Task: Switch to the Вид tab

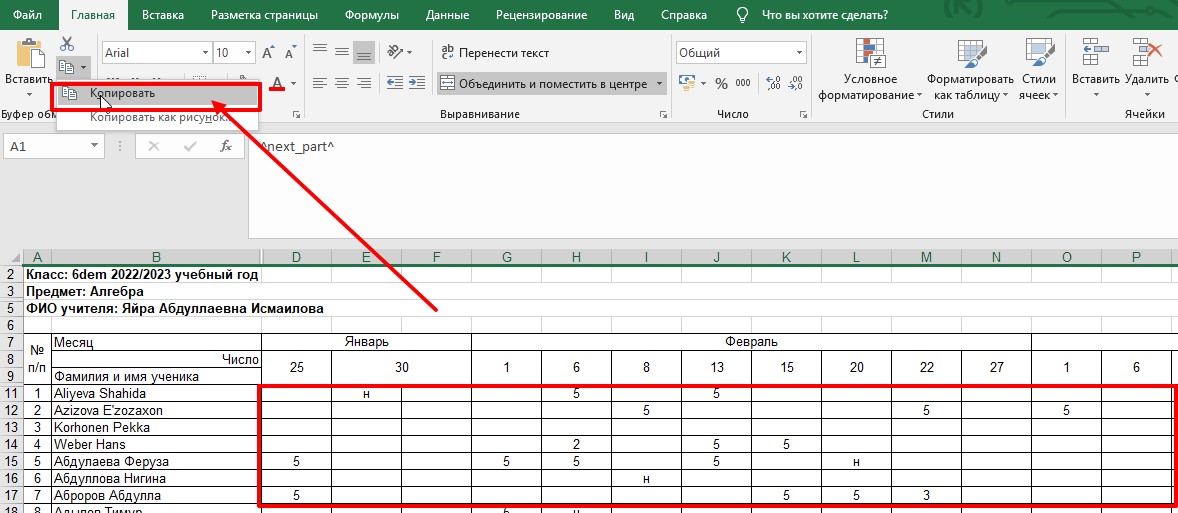Action: pos(624,15)
